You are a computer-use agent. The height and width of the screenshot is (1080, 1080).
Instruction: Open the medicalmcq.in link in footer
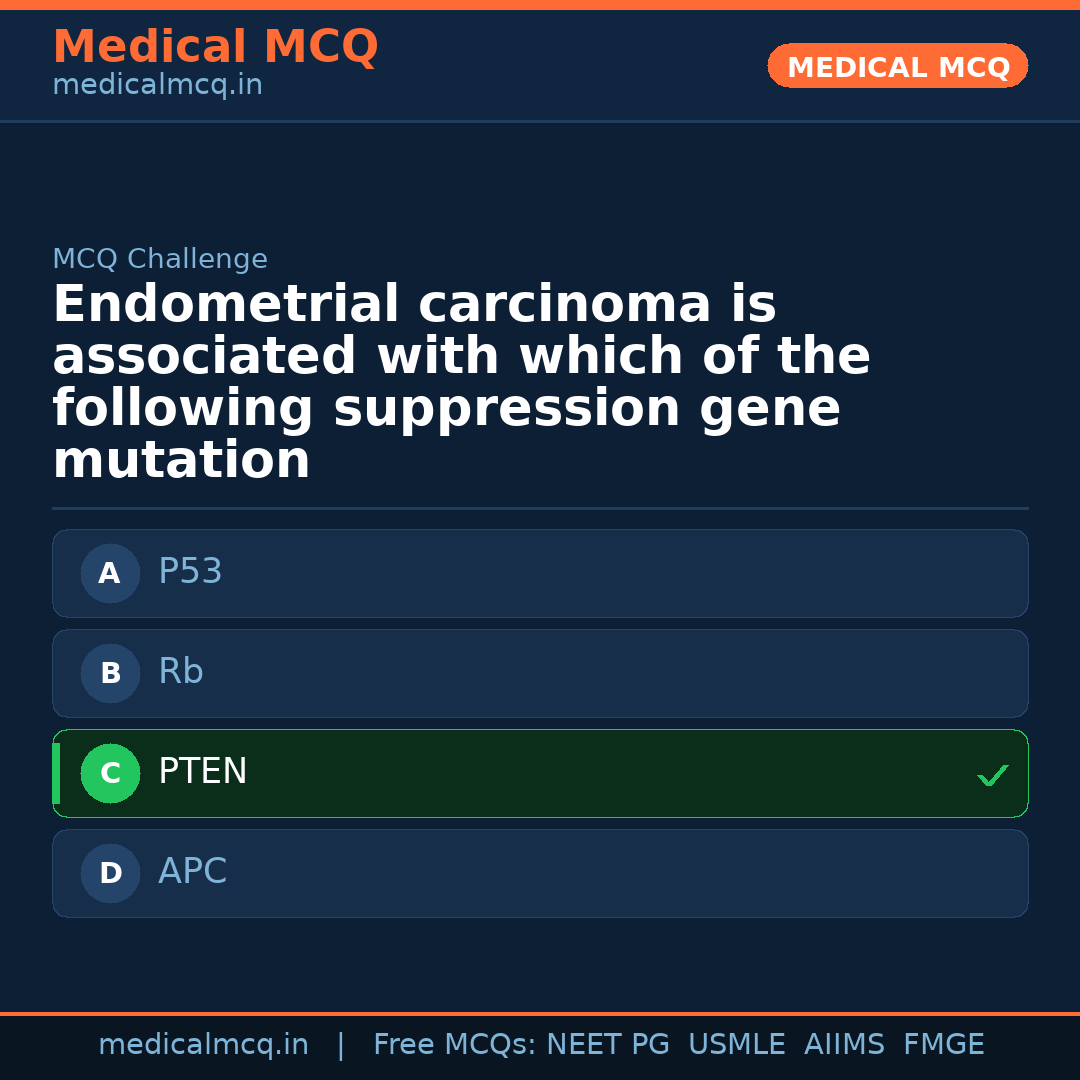click(203, 1045)
